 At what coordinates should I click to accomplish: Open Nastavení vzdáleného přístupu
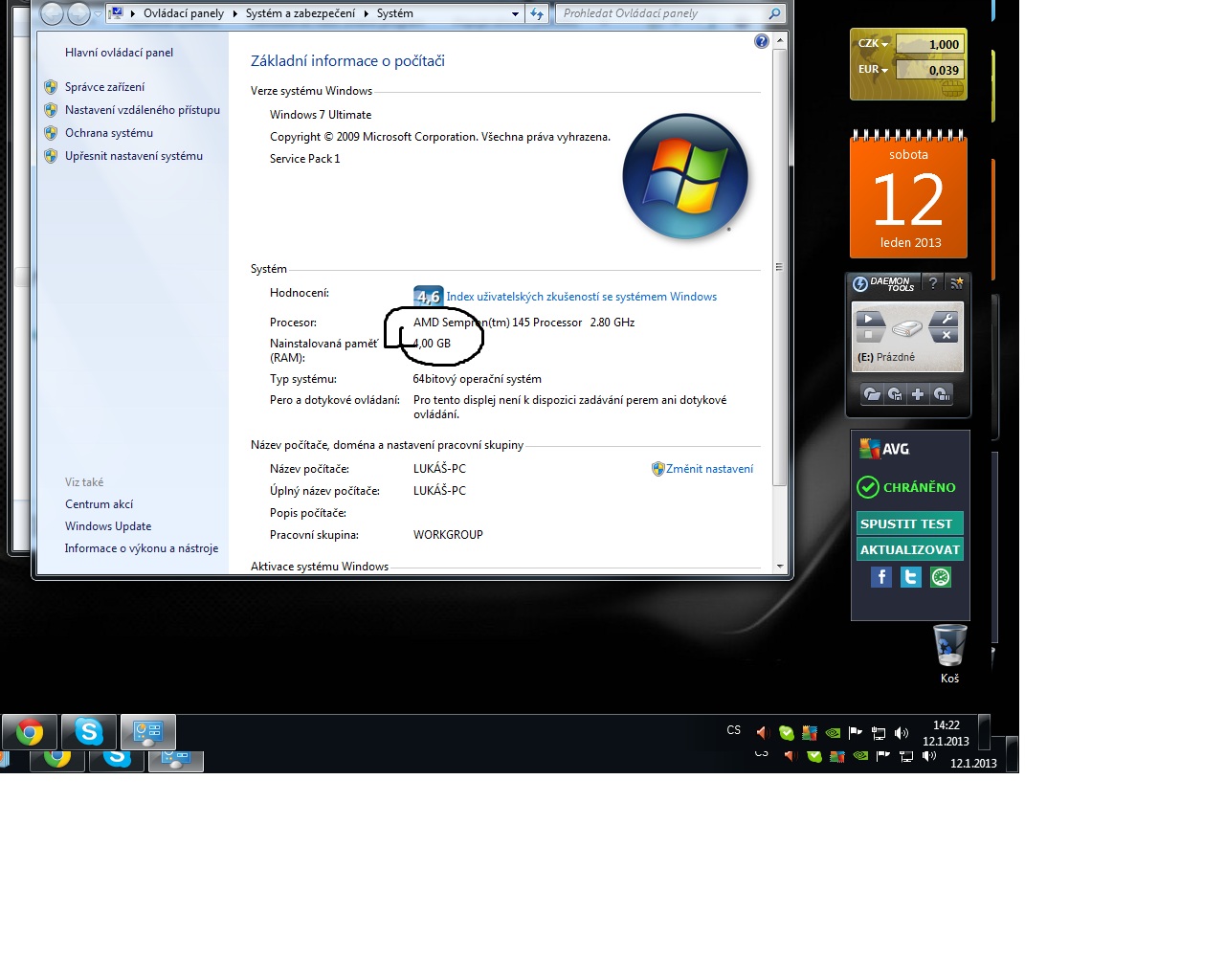click(x=143, y=110)
